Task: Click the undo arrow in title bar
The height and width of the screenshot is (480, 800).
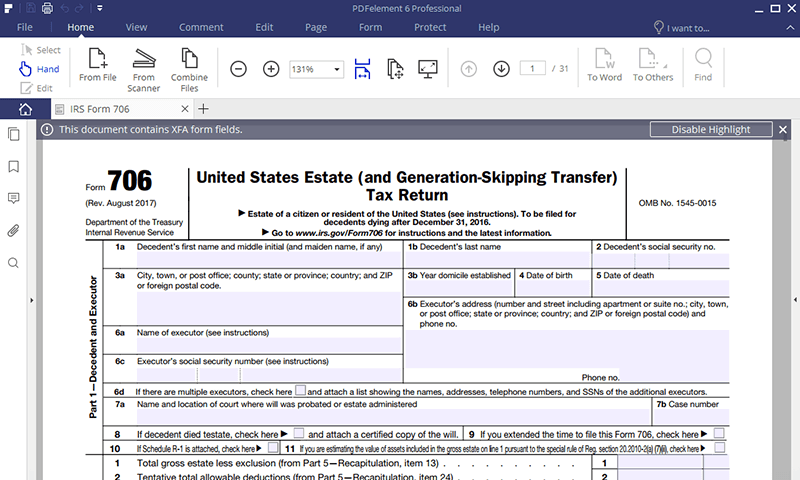Action: tap(64, 8)
